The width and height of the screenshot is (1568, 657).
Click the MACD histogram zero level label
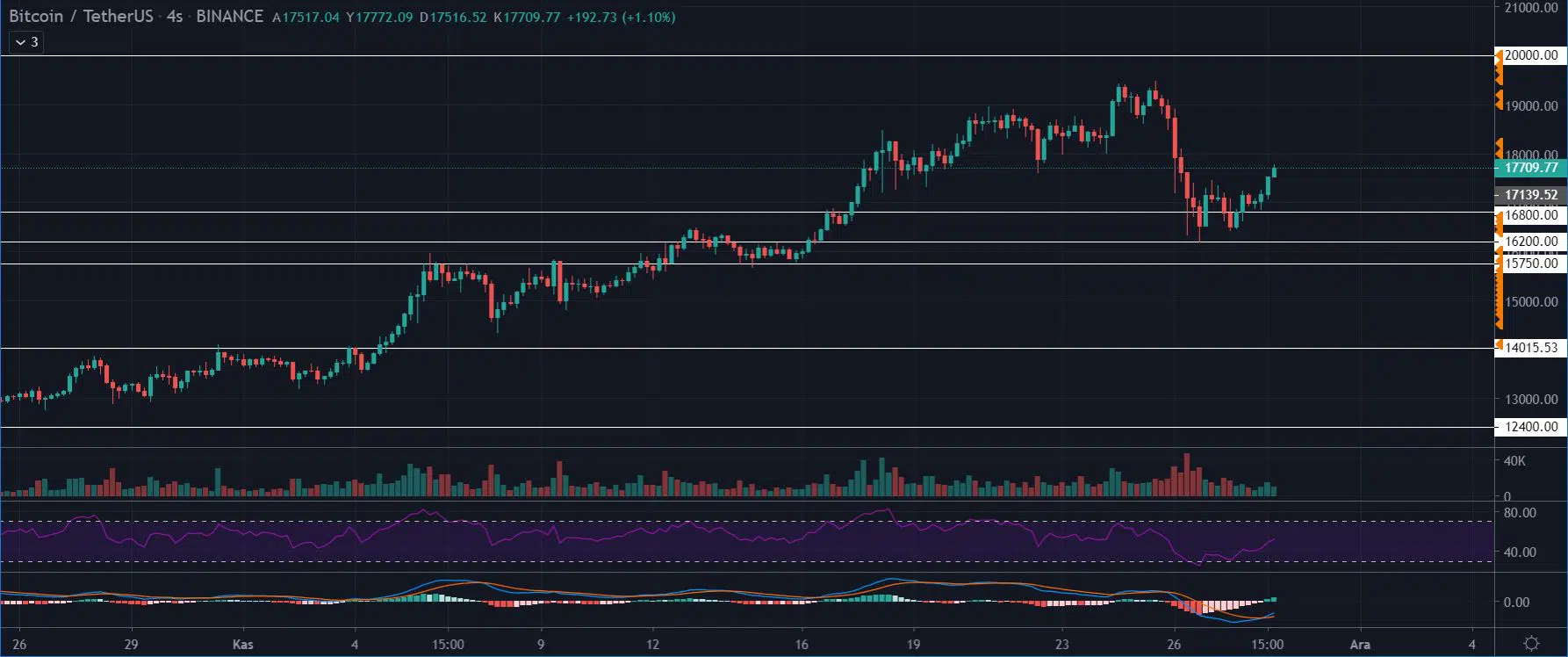(1516, 603)
